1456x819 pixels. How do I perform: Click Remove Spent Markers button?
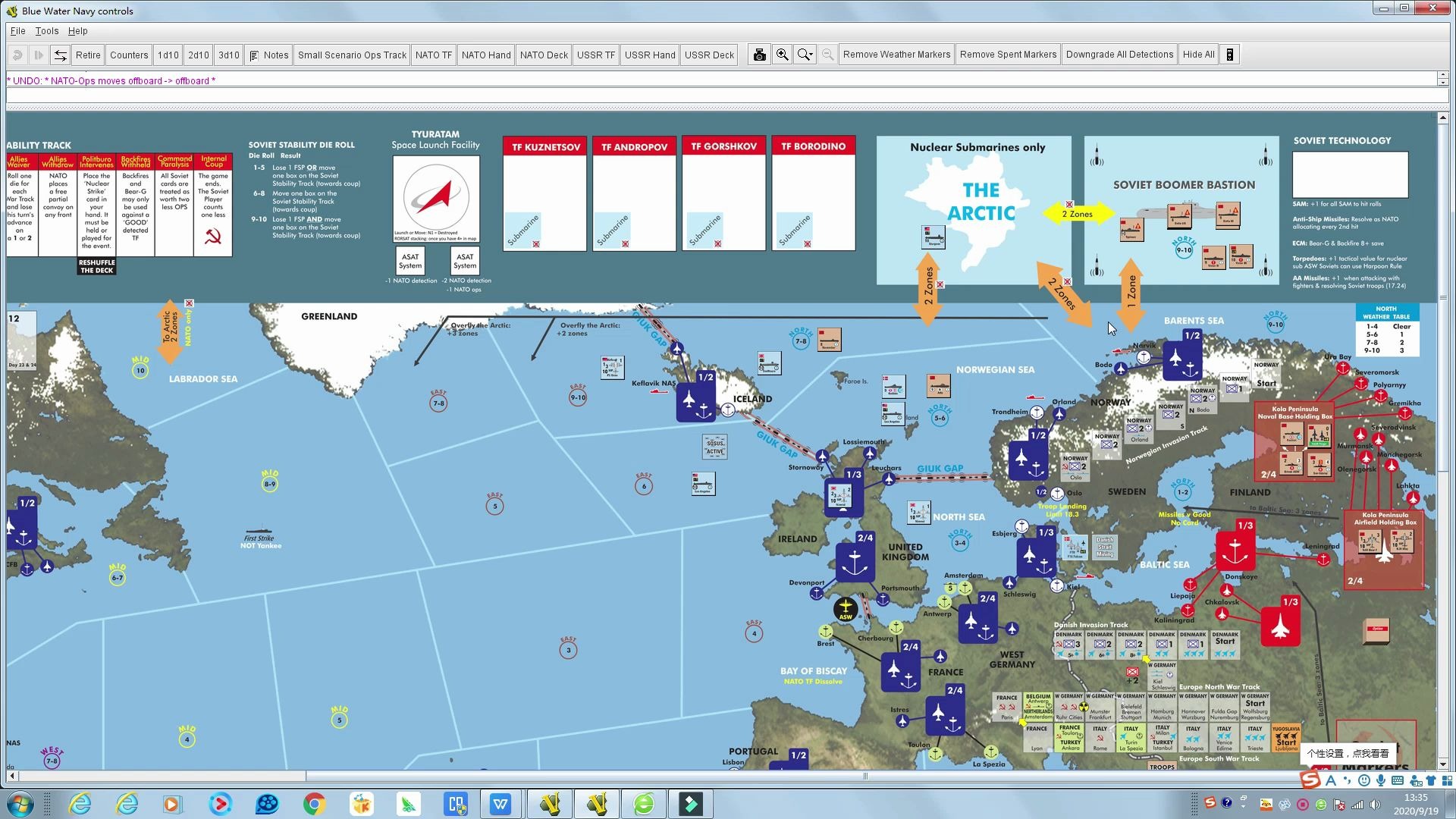coord(1008,54)
